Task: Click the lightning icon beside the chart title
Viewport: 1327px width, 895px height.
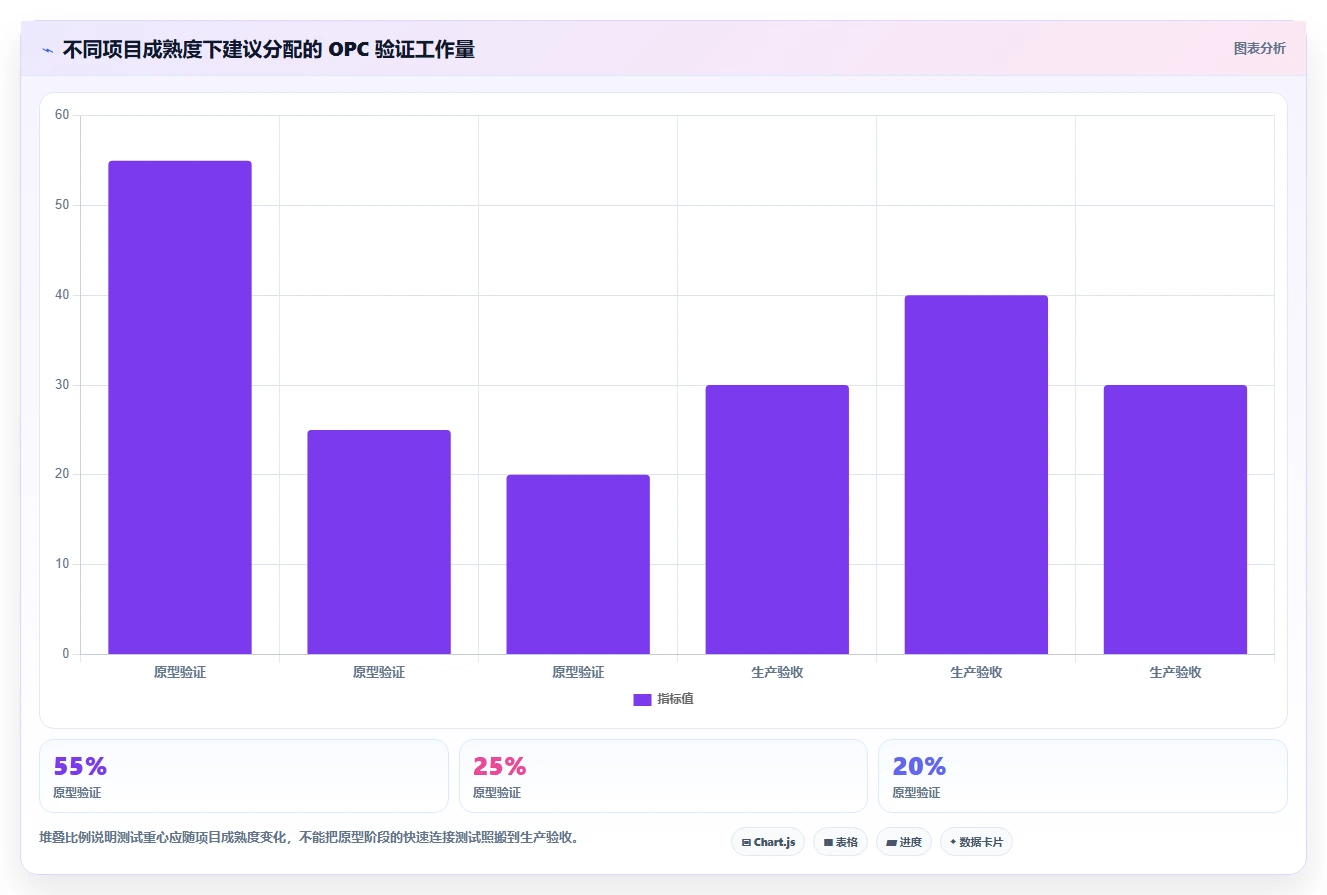Action: point(47,50)
